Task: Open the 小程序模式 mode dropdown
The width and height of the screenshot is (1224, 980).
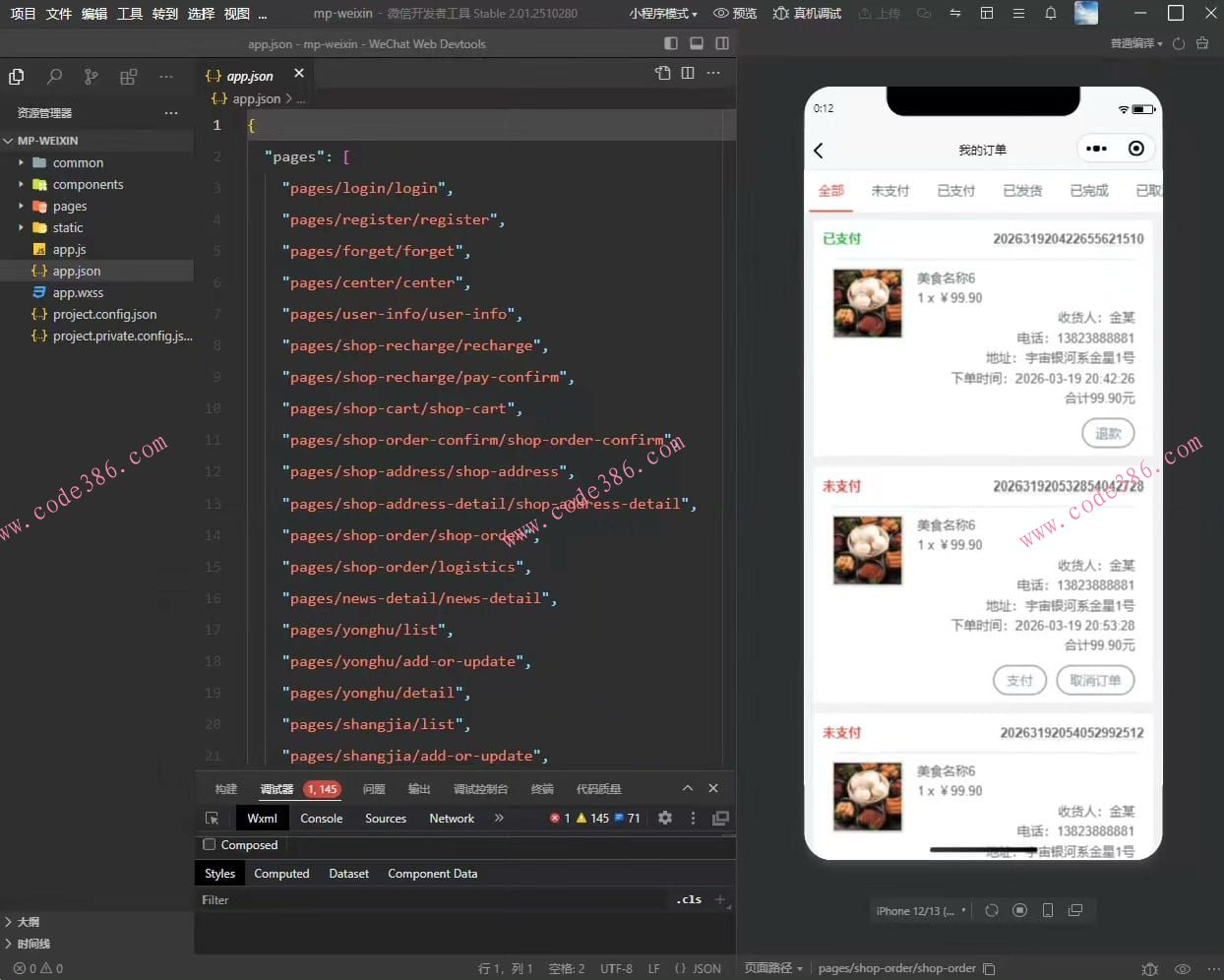Action: (663, 14)
